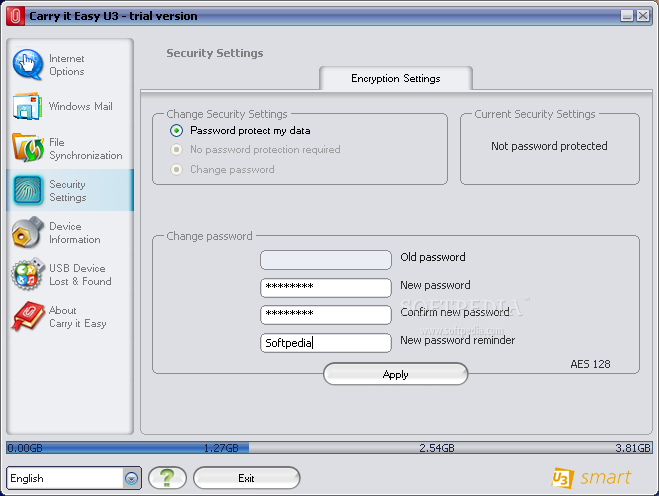This screenshot has width=659, height=496.
Task: Click the Current Security Settings group title
Action: coord(535,114)
